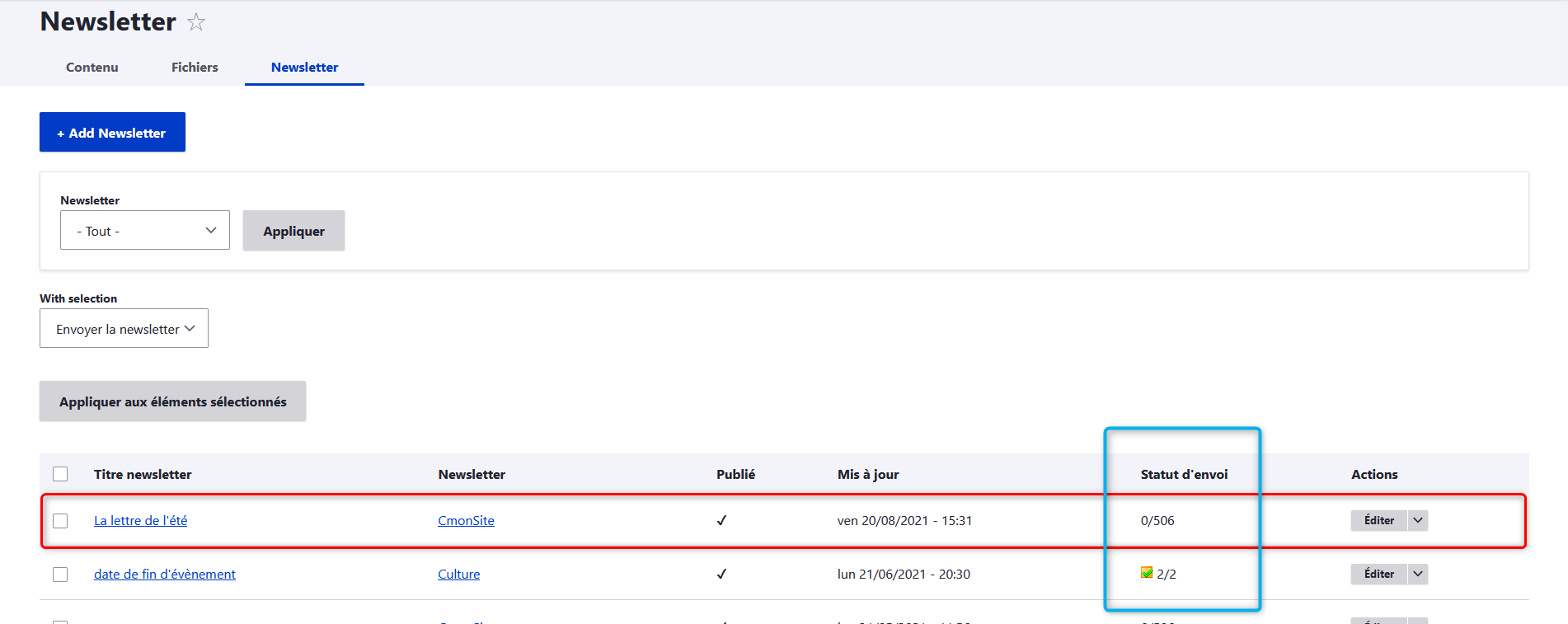Select the Newsletter tab
Screen dimensions: 1568x624
(304, 68)
